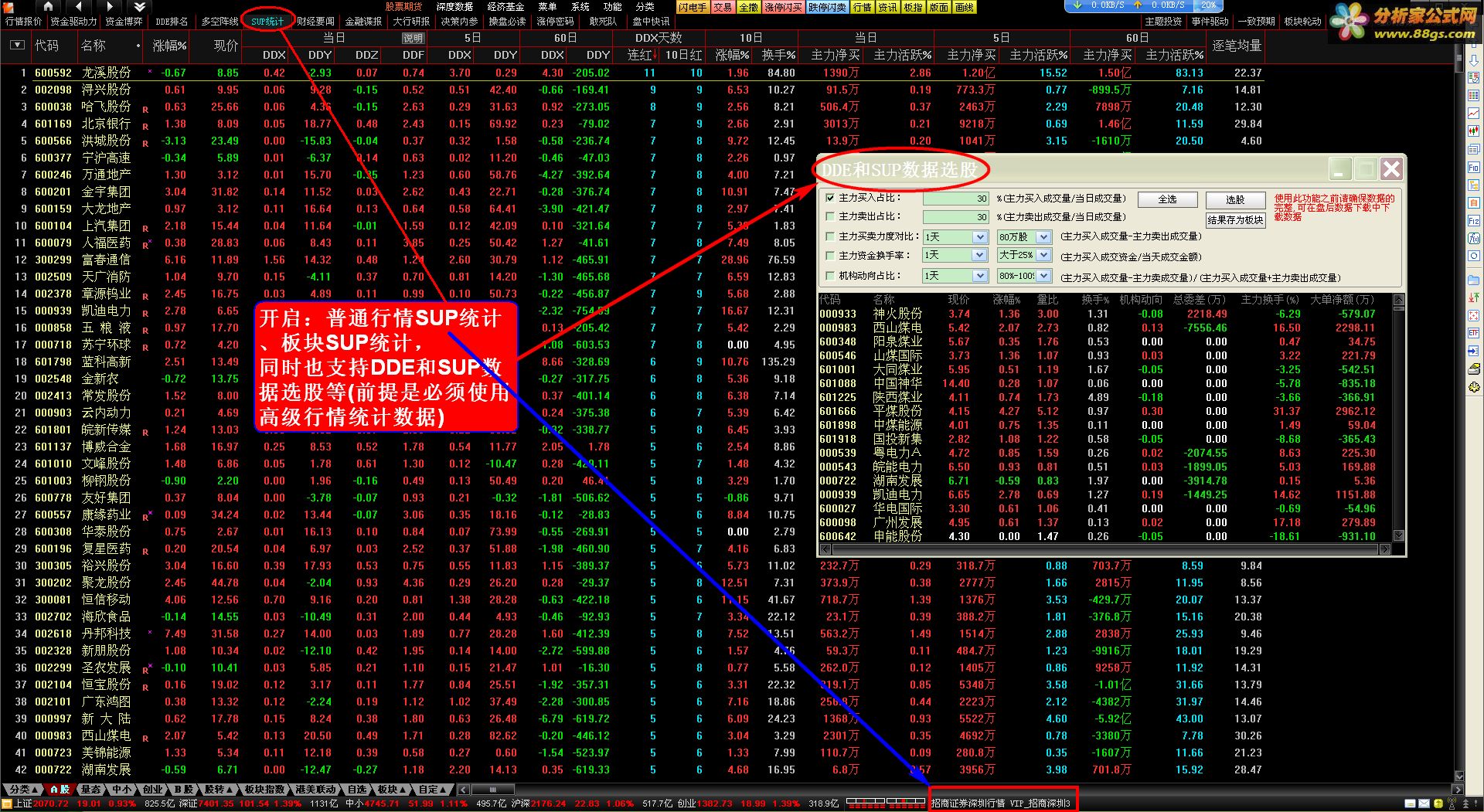Select the 创业 bottom tab
The height and width of the screenshot is (812, 1484).
point(152,789)
